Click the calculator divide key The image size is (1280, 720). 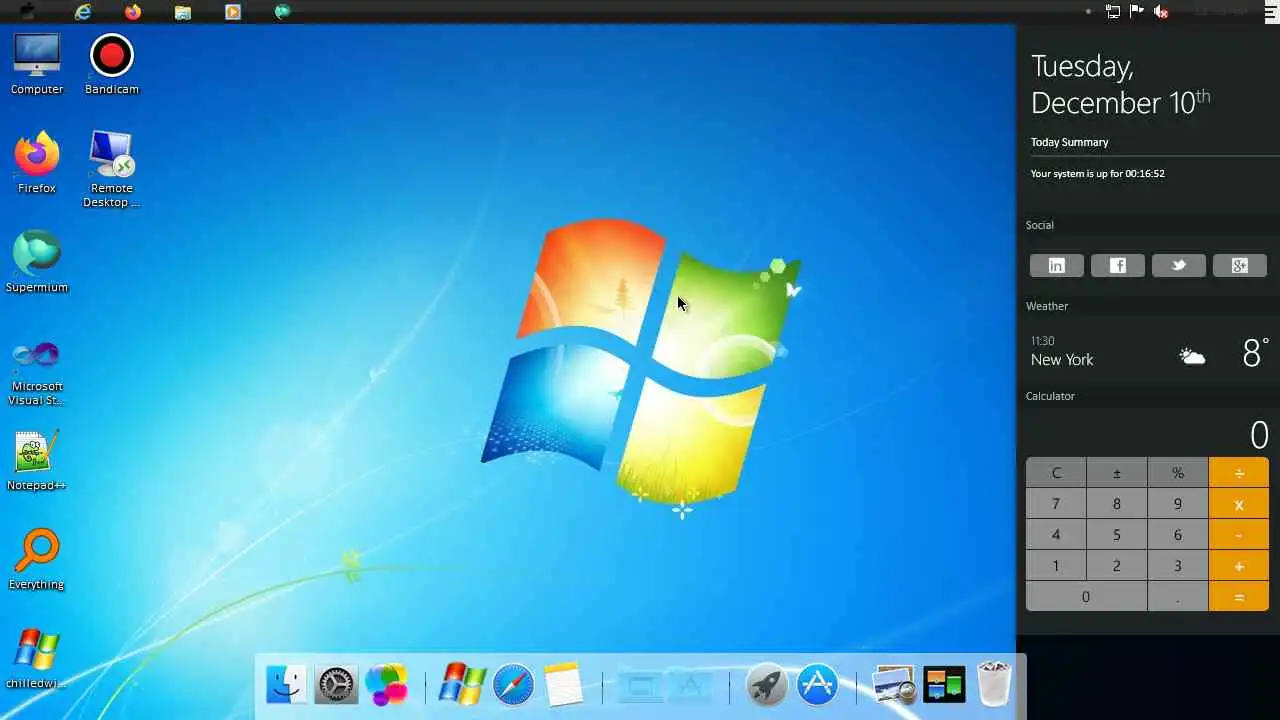(1239, 473)
